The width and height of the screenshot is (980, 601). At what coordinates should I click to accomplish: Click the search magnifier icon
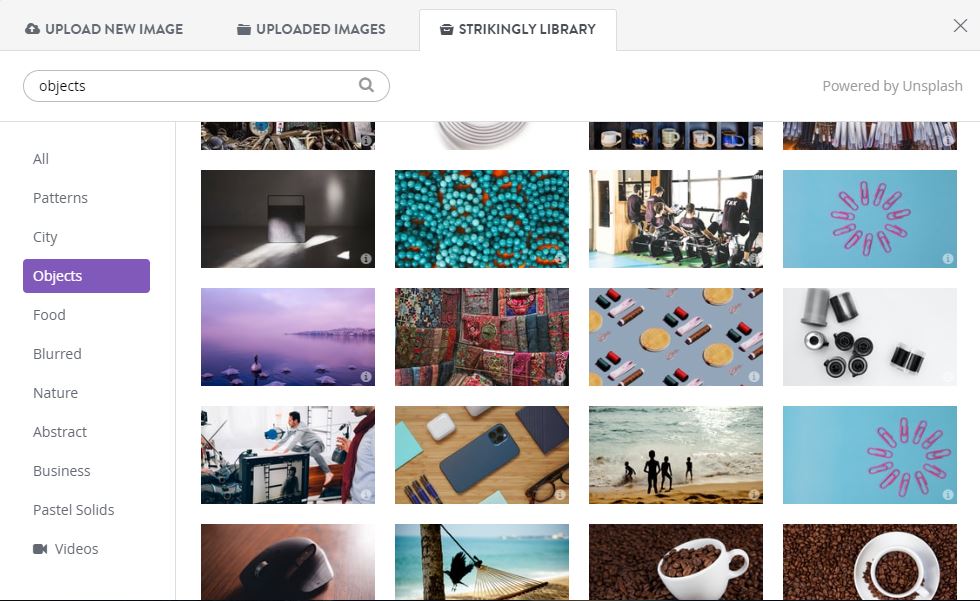(x=366, y=85)
